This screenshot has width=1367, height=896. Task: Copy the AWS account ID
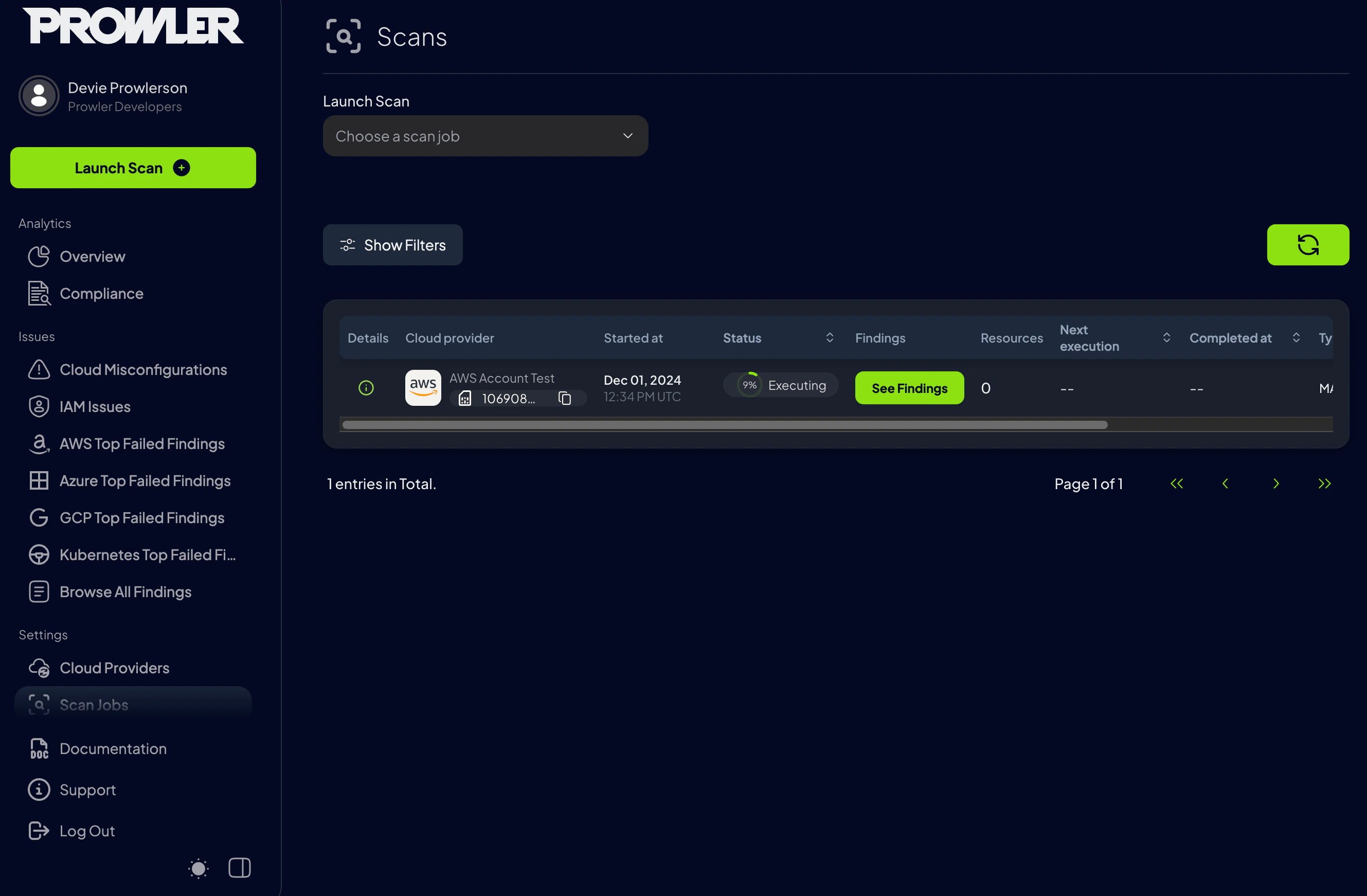[565, 398]
